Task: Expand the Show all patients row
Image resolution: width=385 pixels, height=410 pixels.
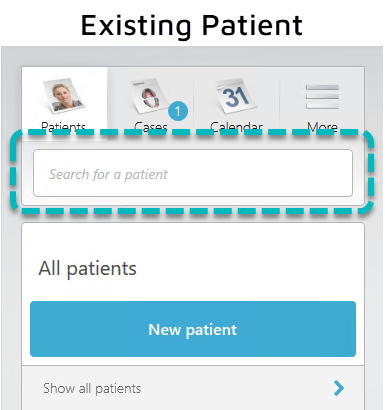Action: tap(193, 388)
